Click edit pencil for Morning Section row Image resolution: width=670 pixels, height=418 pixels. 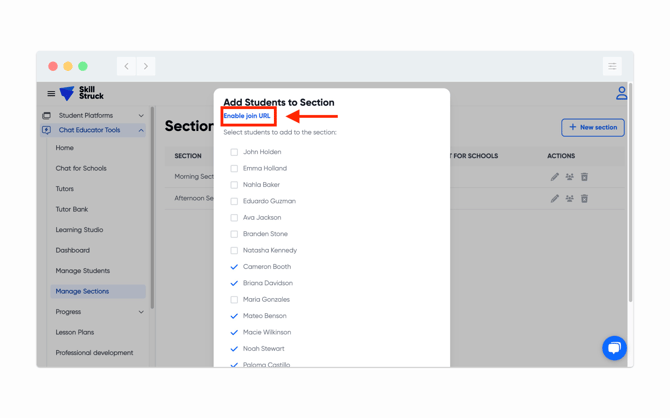[x=555, y=177]
